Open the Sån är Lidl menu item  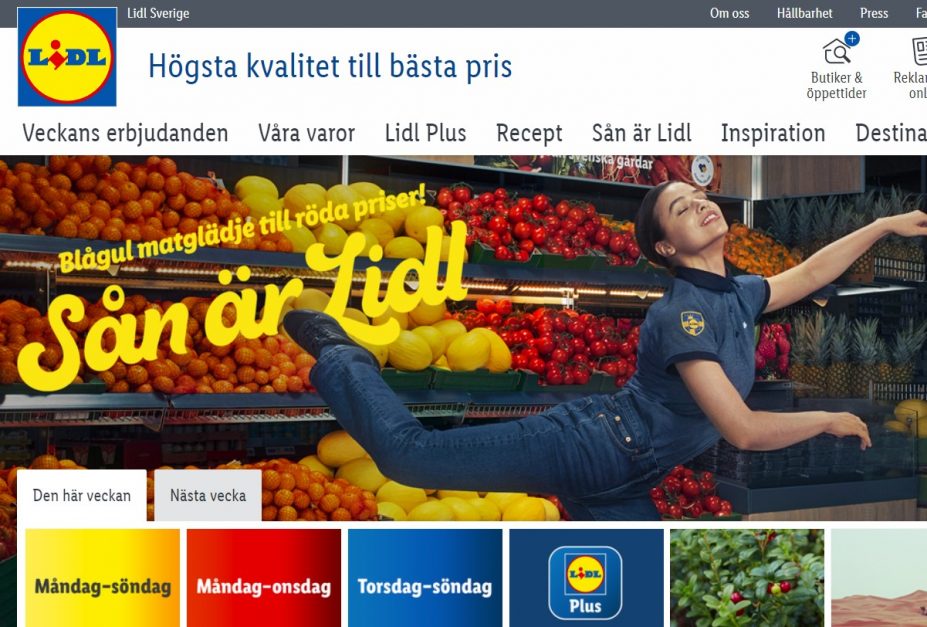pos(641,133)
